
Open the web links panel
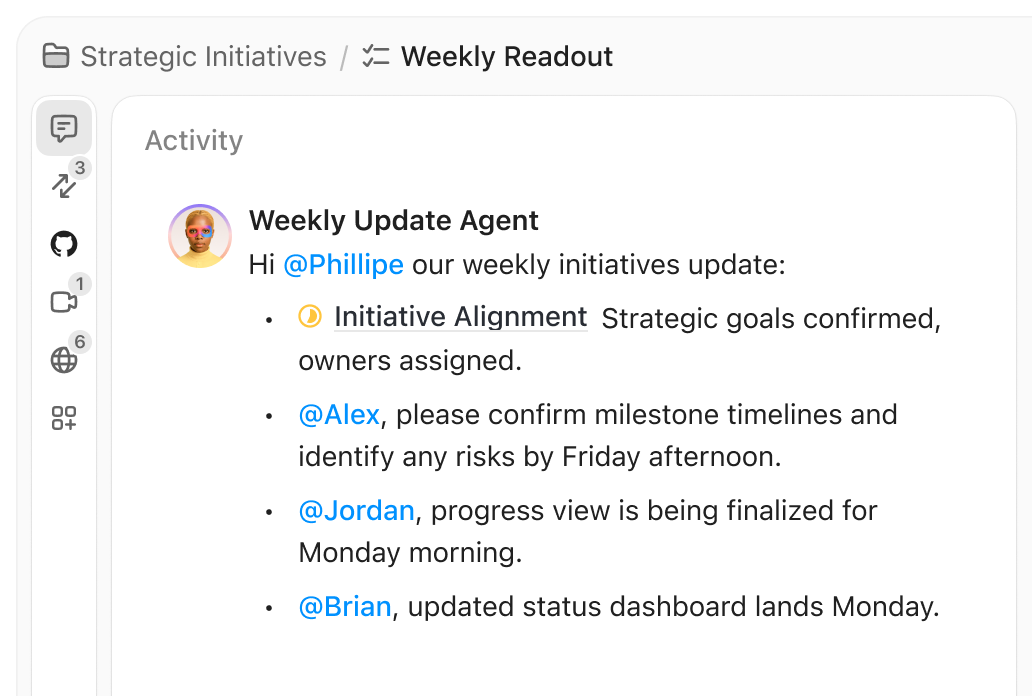64,361
